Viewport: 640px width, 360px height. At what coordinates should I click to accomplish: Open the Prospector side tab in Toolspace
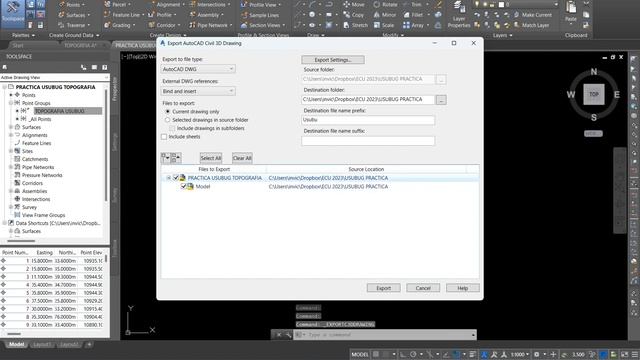coord(115,89)
